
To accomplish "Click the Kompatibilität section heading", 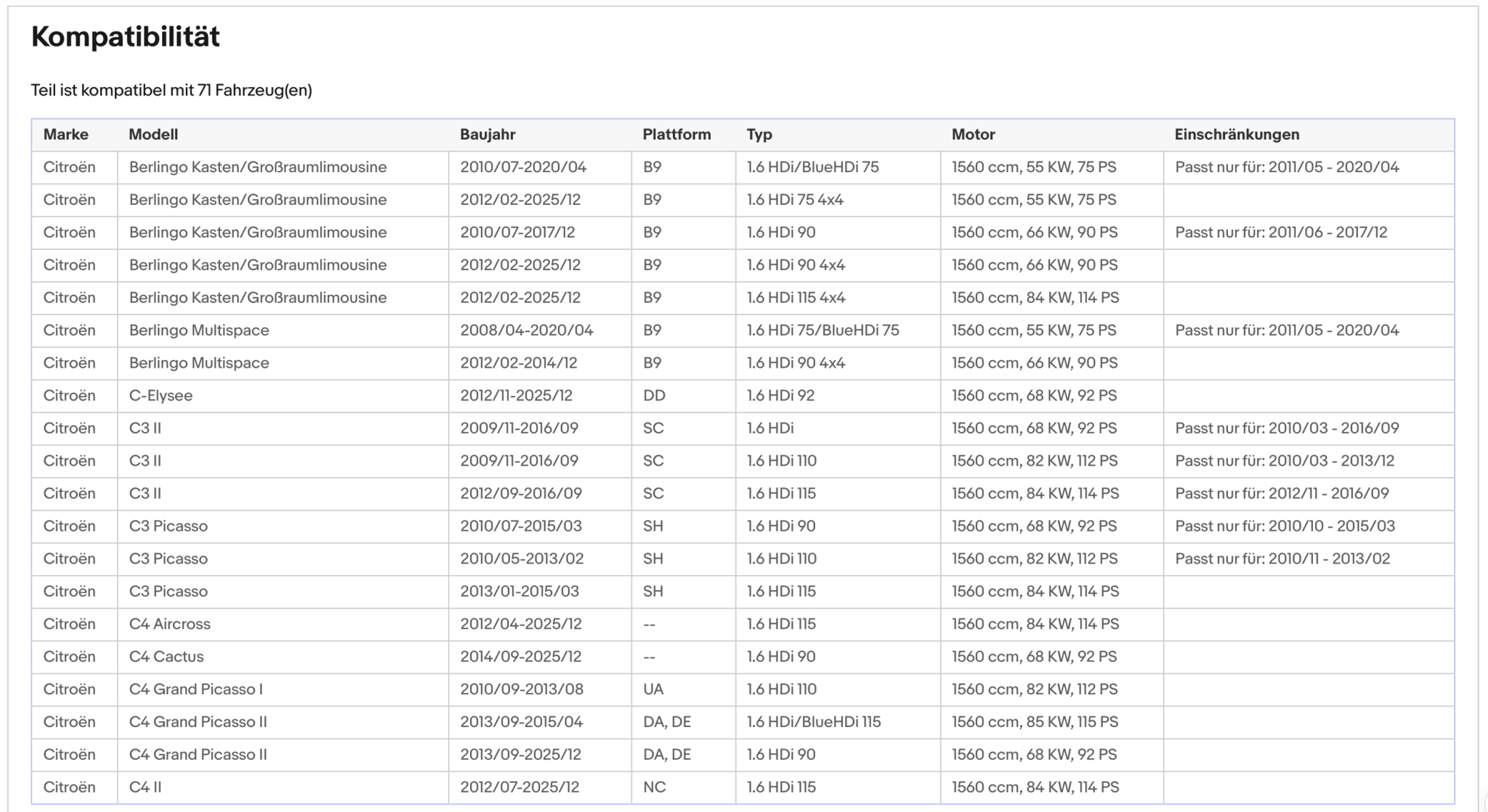I will point(125,37).
